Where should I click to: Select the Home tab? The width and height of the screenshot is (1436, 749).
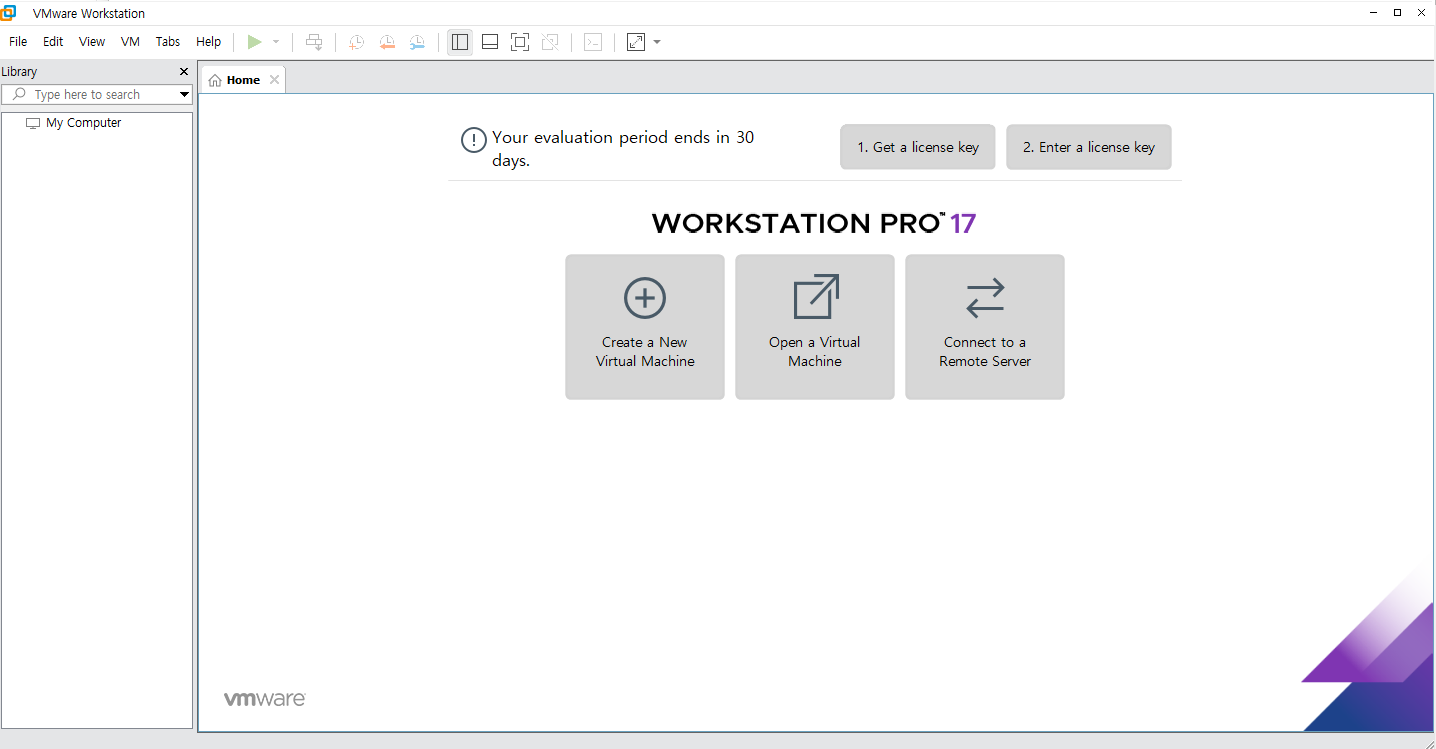pos(243,80)
